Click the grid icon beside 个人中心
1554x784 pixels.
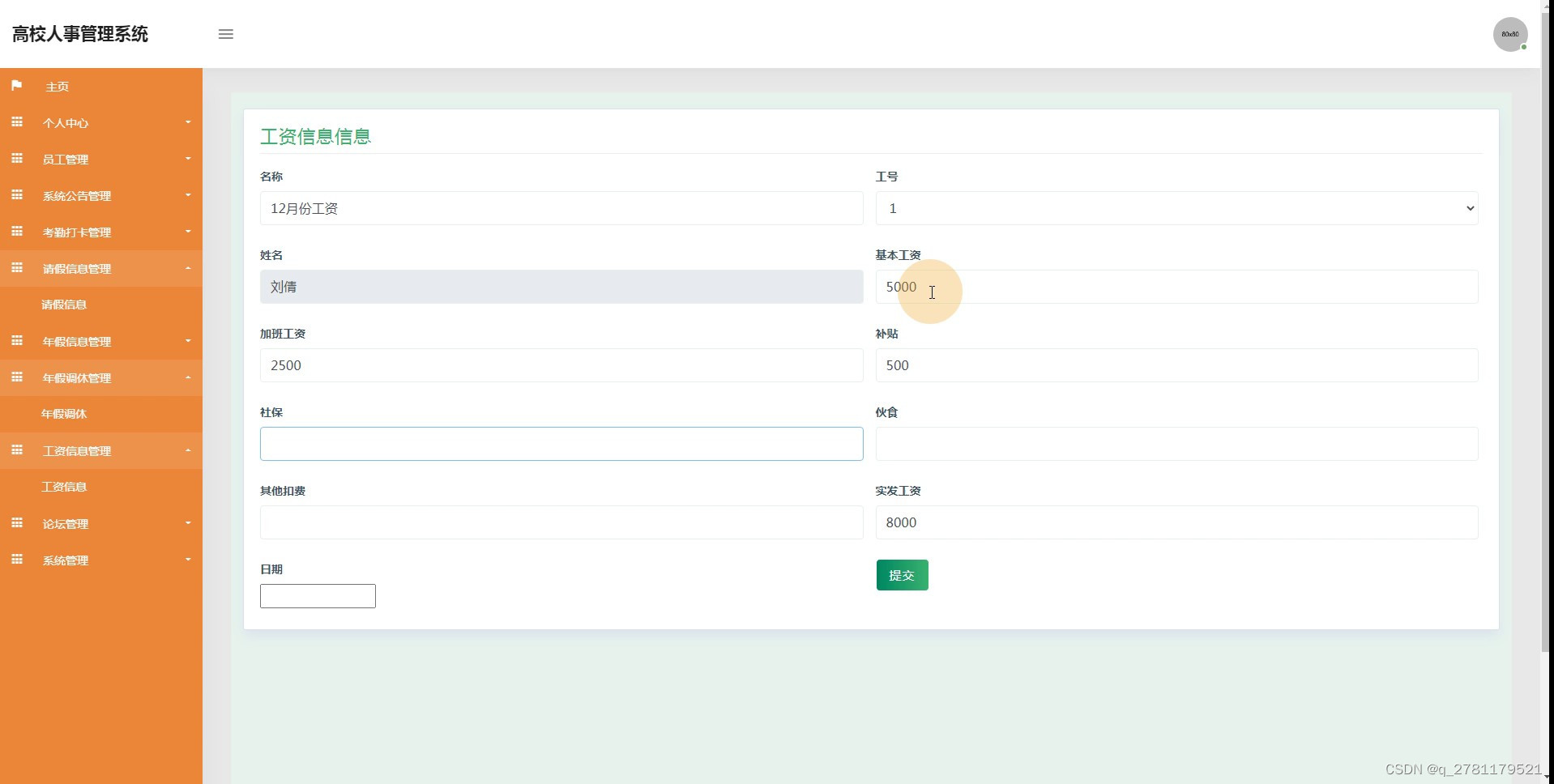[x=16, y=121]
